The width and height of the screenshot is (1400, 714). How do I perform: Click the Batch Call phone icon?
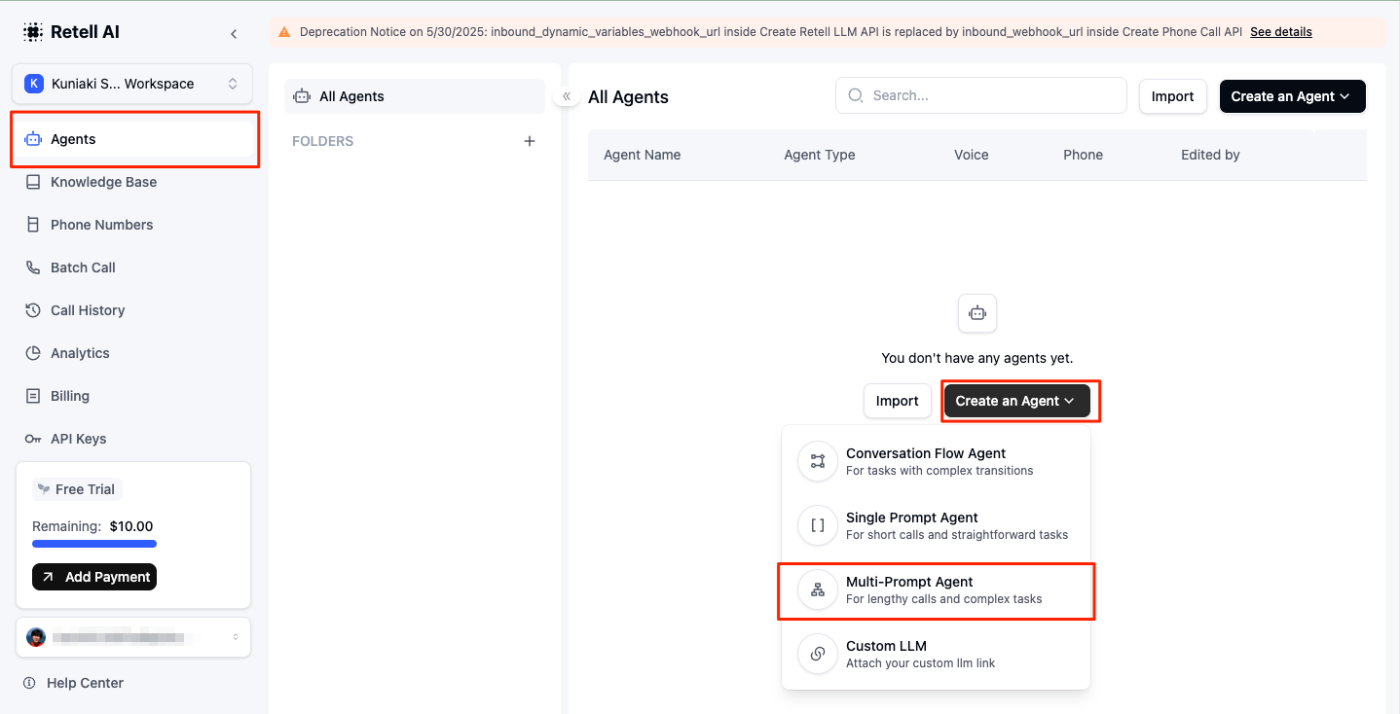33,268
